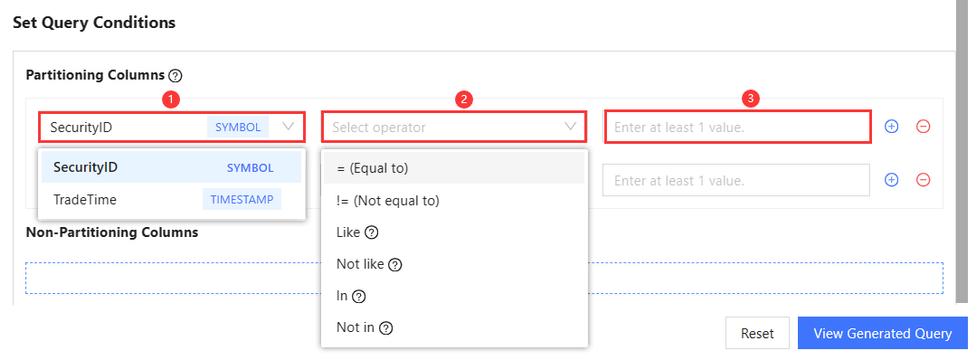Screen dimensions: 977x360
Task: Click dashed Non-Partitioning Columns area
Action: point(484,278)
